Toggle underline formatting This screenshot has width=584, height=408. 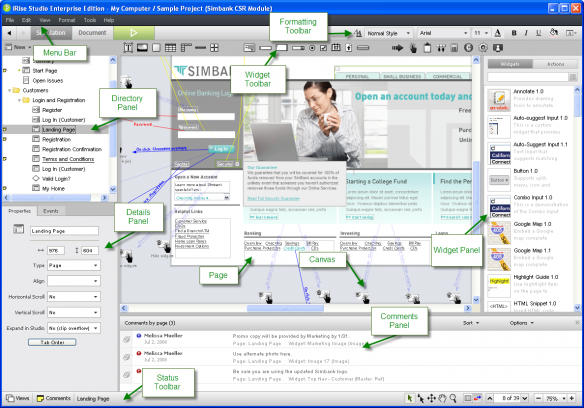(x=538, y=33)
